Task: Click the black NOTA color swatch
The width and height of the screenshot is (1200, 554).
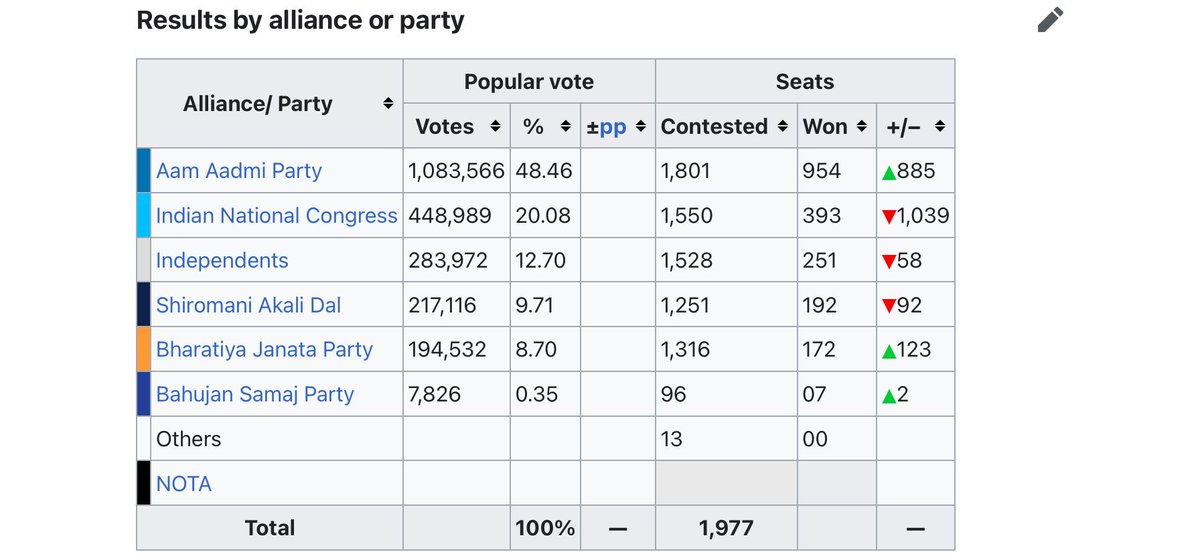Action: pyautogui.click(x=143, y=484)
